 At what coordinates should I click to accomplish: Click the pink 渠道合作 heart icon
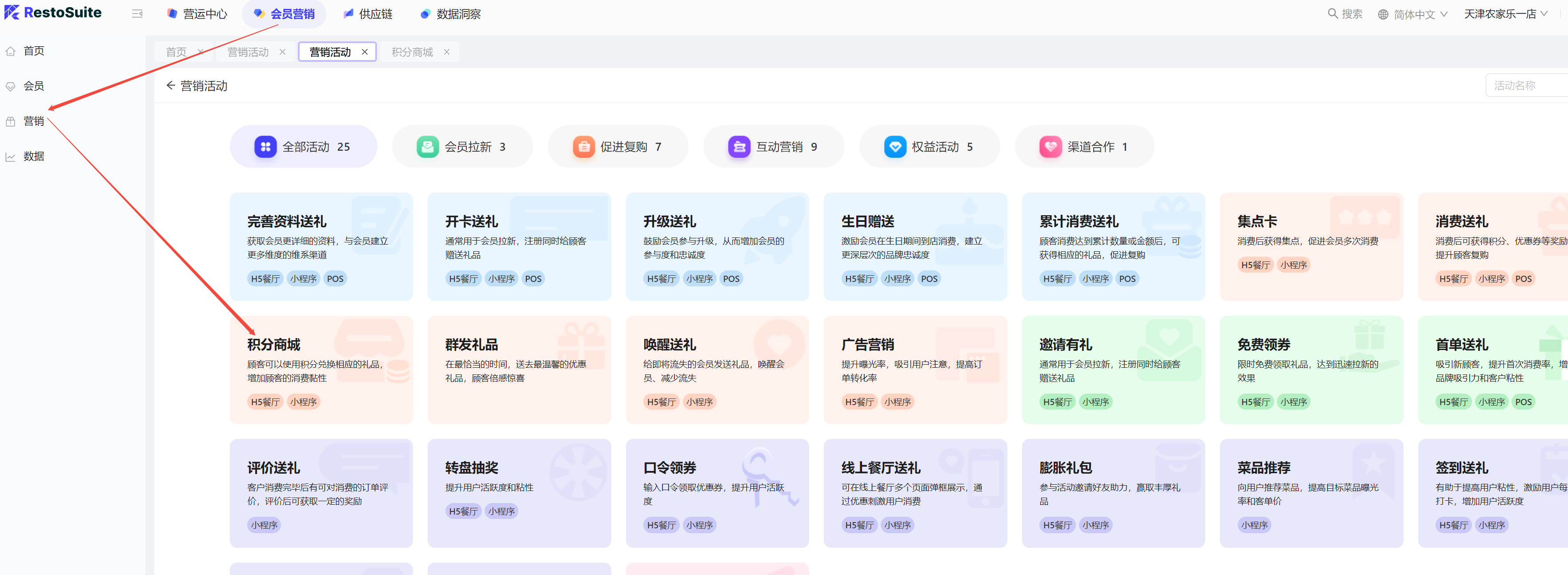tap(1051, 147)
